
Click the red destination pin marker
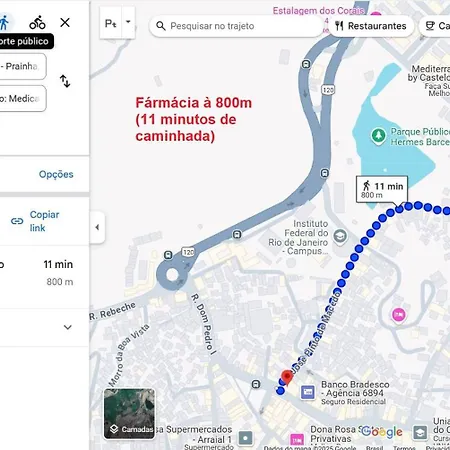pyautogui.click(x=287, y=377)
